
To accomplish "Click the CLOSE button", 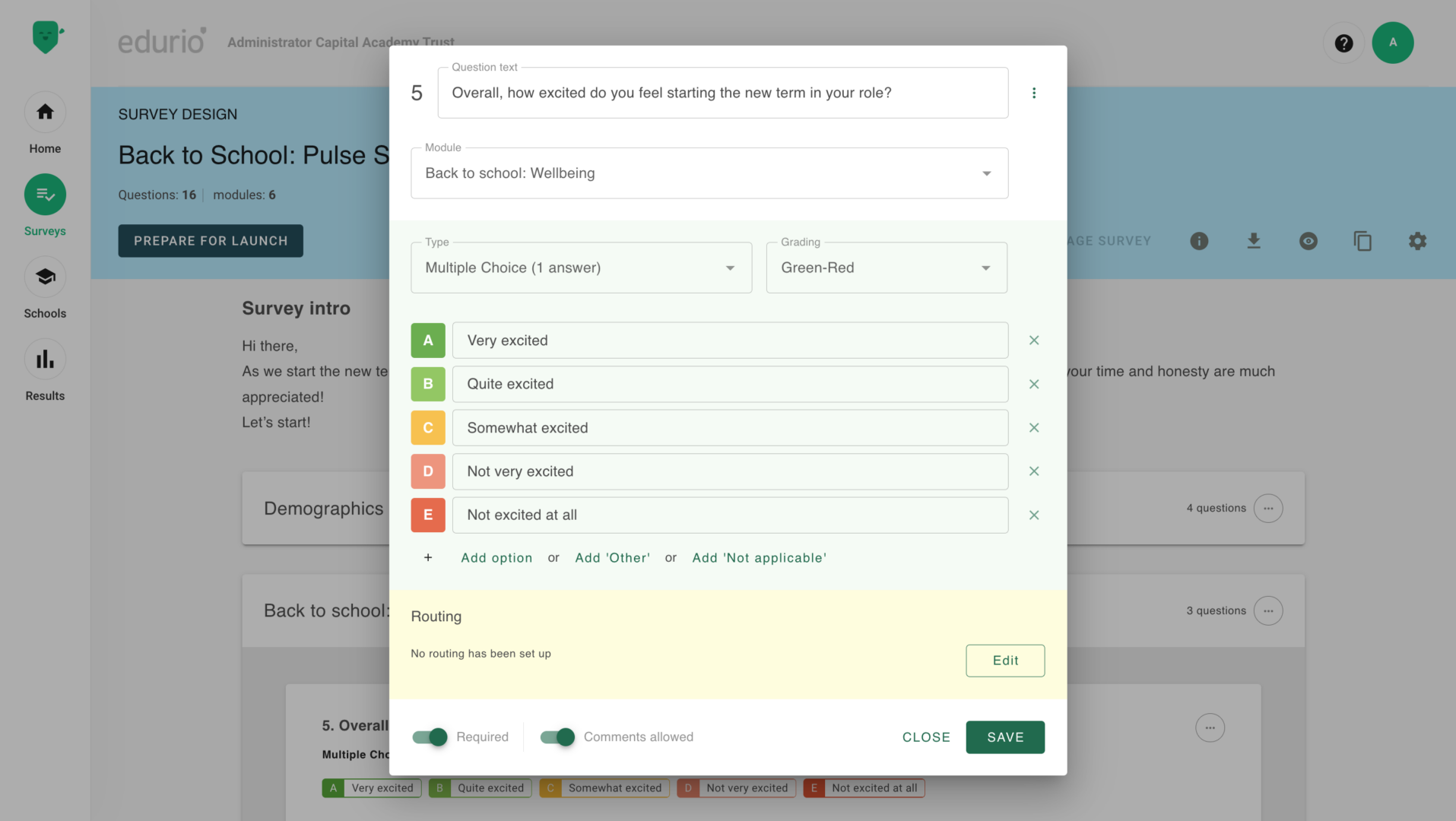I will [926, 737].
